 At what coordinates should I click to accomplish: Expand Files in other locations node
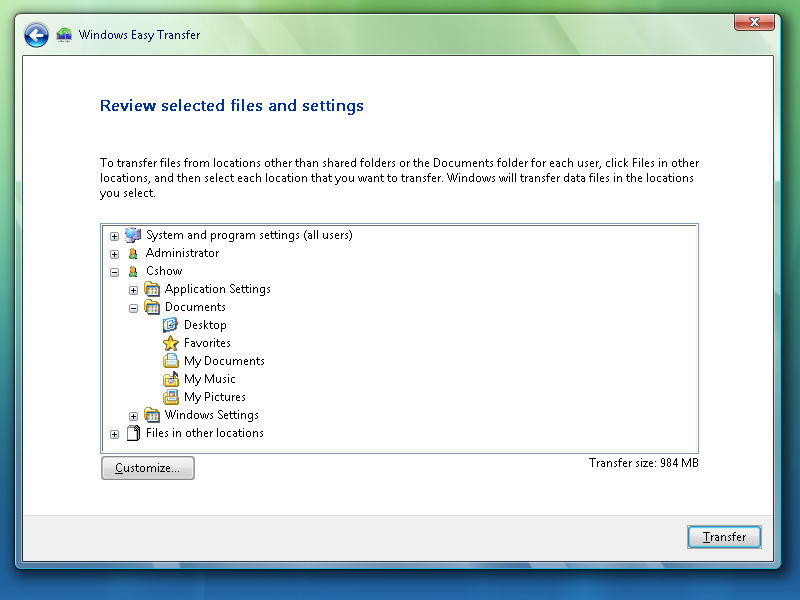click(x=114, y=434)
